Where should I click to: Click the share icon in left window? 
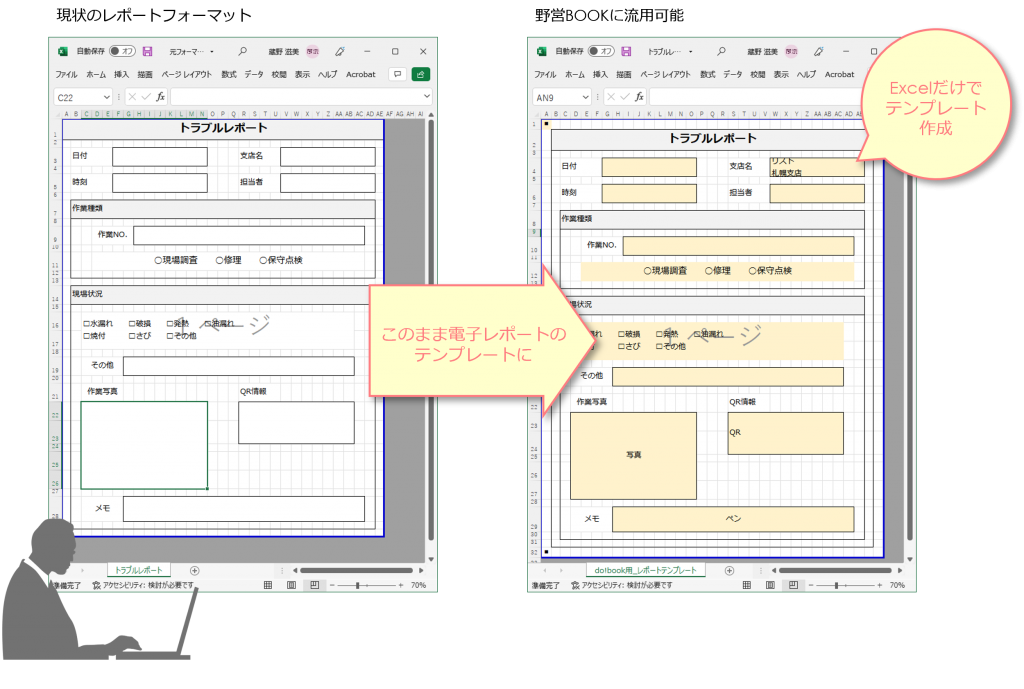tap(421, 74)
